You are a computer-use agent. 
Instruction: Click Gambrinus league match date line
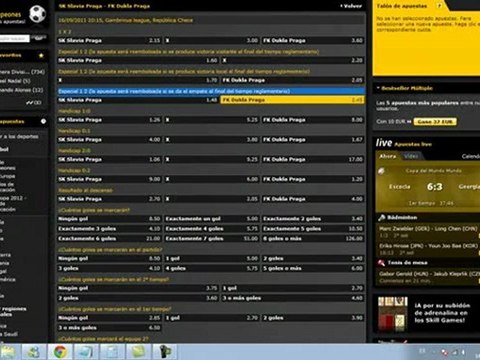coord(125,20)
